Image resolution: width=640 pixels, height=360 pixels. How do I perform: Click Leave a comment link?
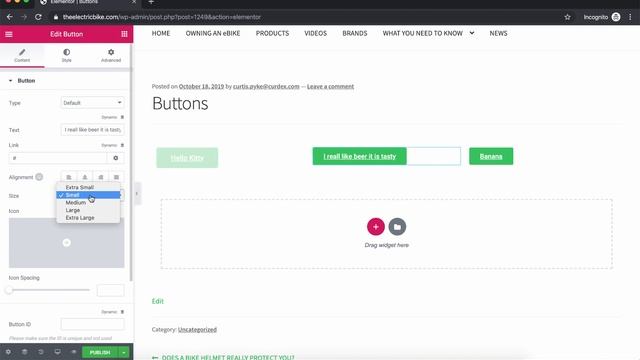point(330,87)
